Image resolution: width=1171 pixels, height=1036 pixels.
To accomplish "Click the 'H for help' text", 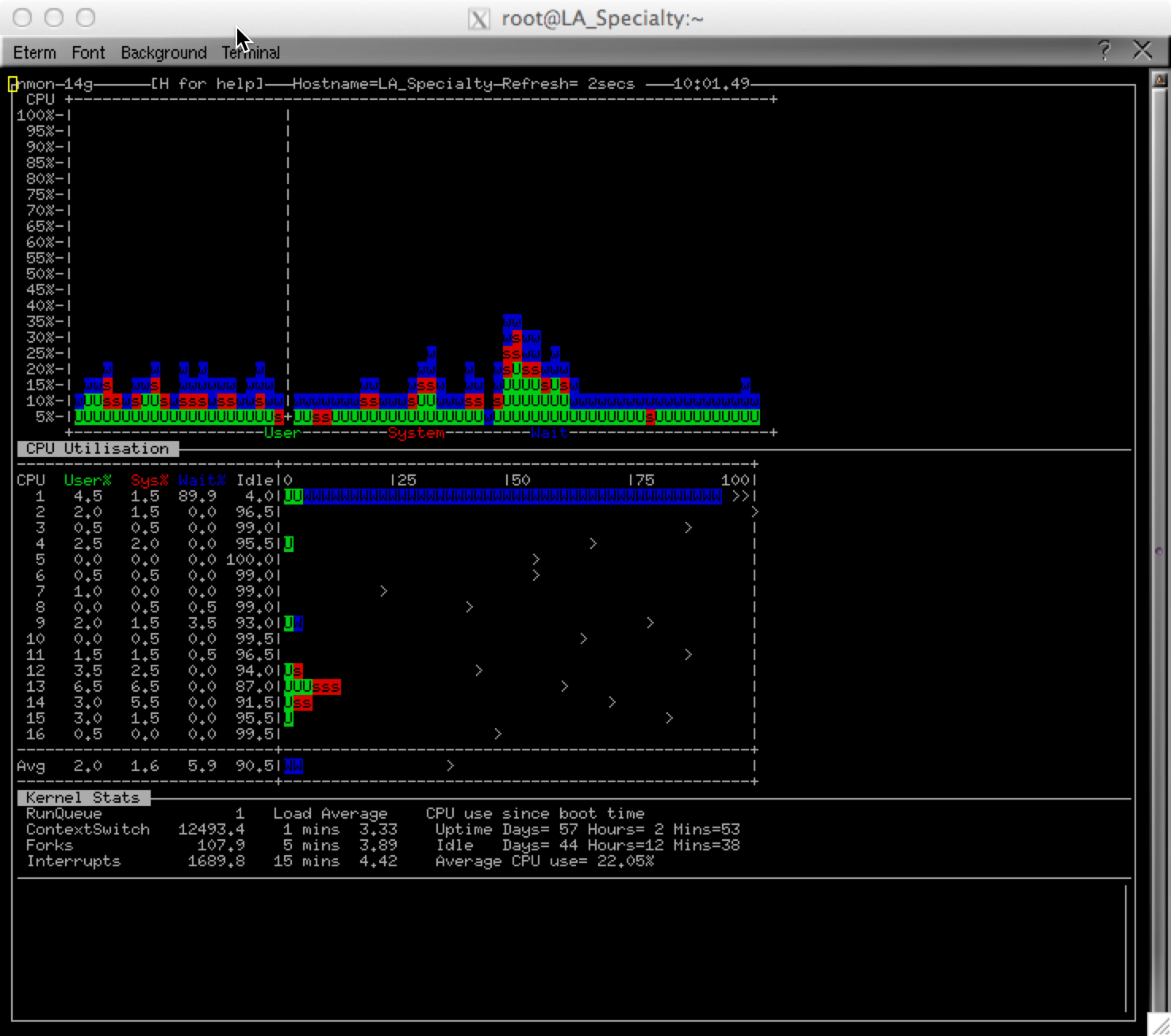I will pyautogui.click(x=207, y=84).
